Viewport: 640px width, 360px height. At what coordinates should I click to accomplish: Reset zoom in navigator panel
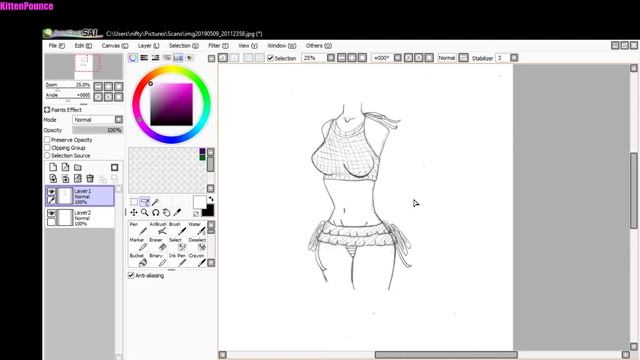(x=118, y=86)
